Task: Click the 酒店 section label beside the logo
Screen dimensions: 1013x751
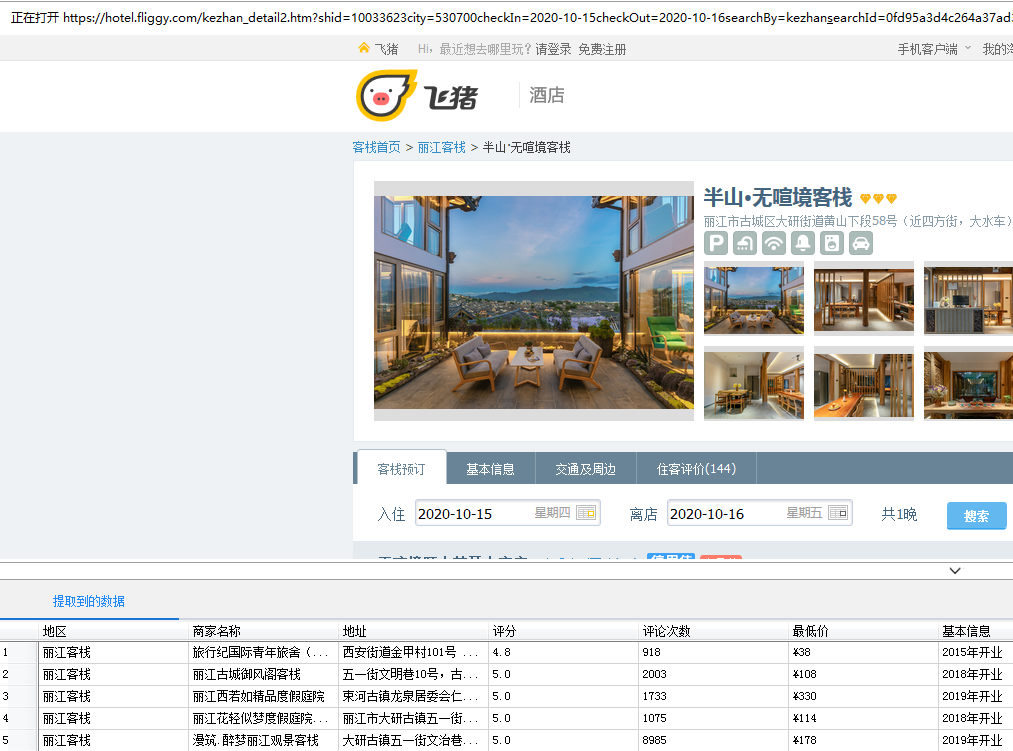Action: click(547, 96)
